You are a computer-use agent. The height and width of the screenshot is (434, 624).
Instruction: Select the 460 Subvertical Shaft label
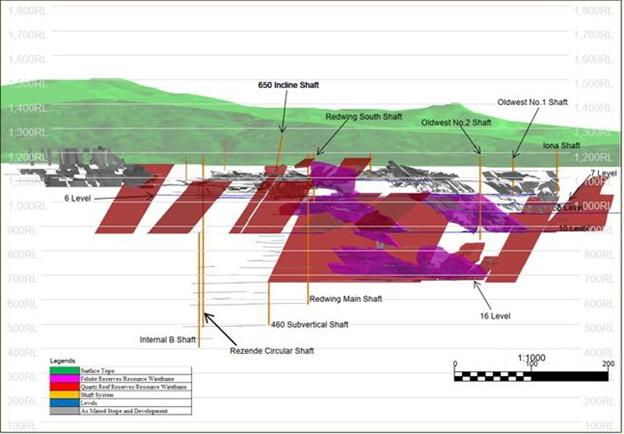tap(309, 324)
